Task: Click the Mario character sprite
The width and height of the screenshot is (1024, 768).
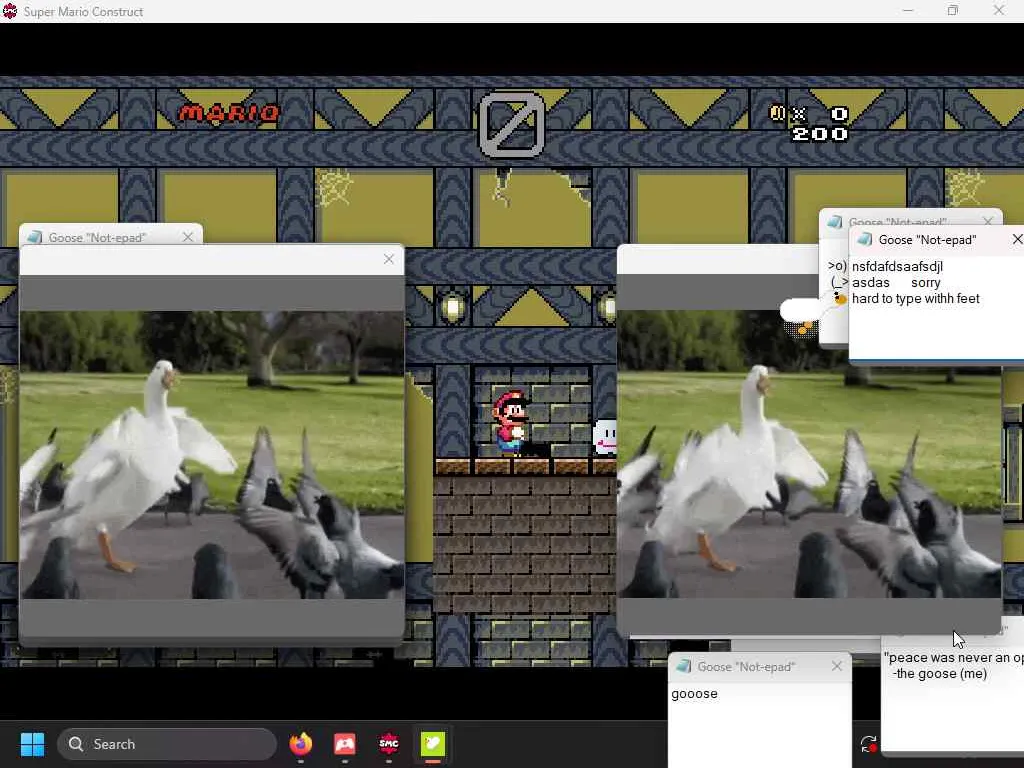Action: coord(510,423)
